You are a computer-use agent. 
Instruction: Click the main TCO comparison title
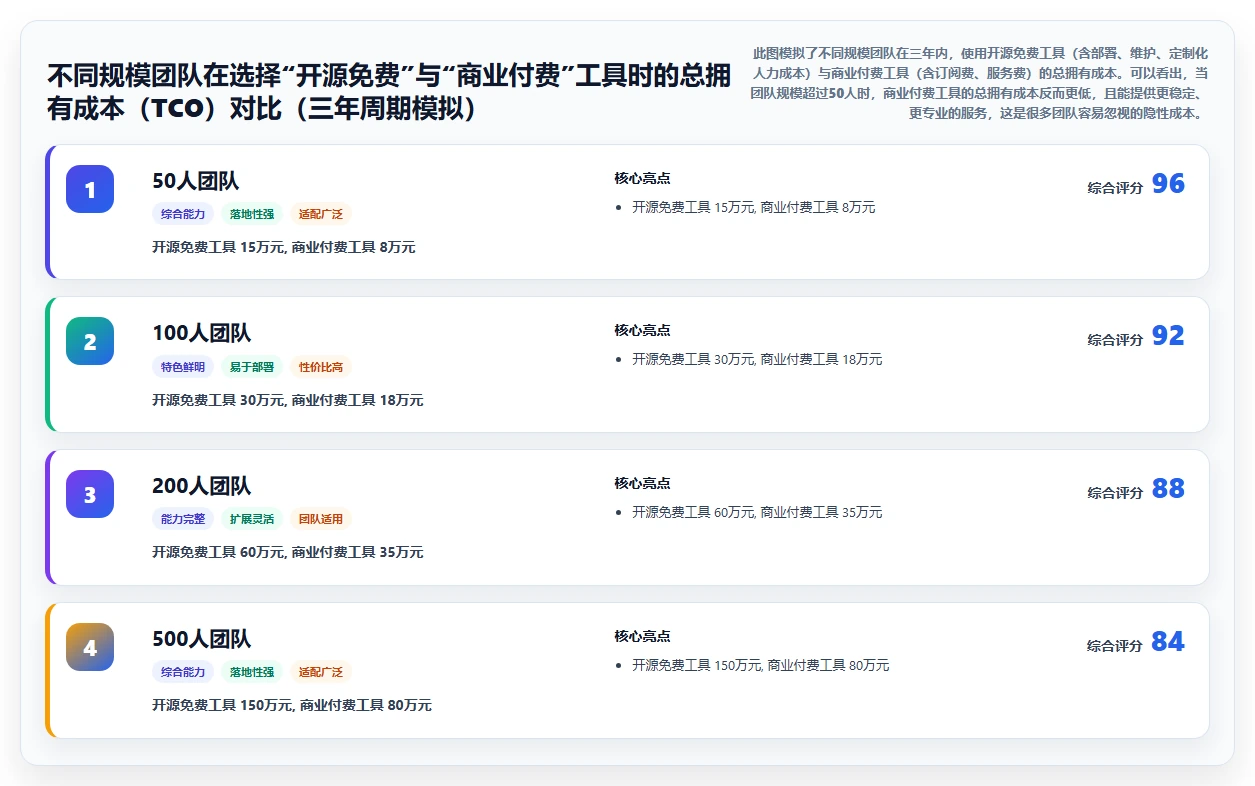point(389,92)
